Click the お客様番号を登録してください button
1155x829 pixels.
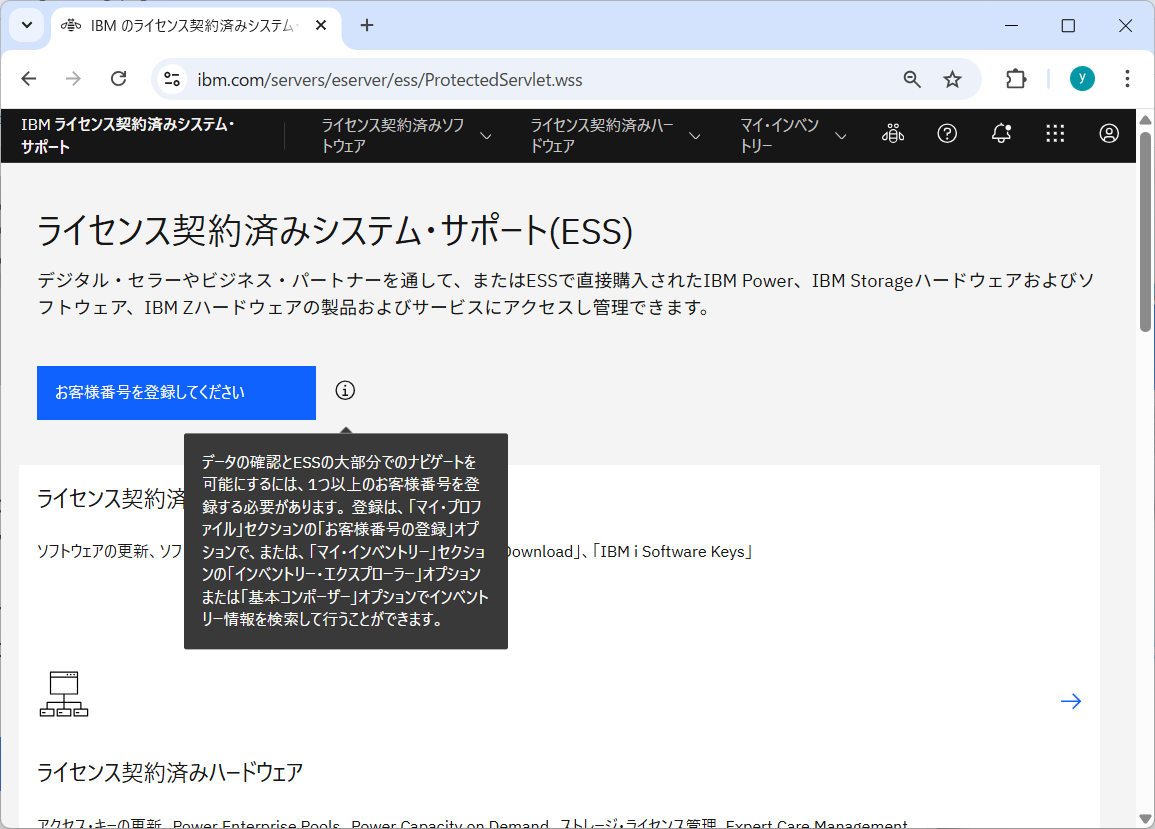(x=176, y=393)
